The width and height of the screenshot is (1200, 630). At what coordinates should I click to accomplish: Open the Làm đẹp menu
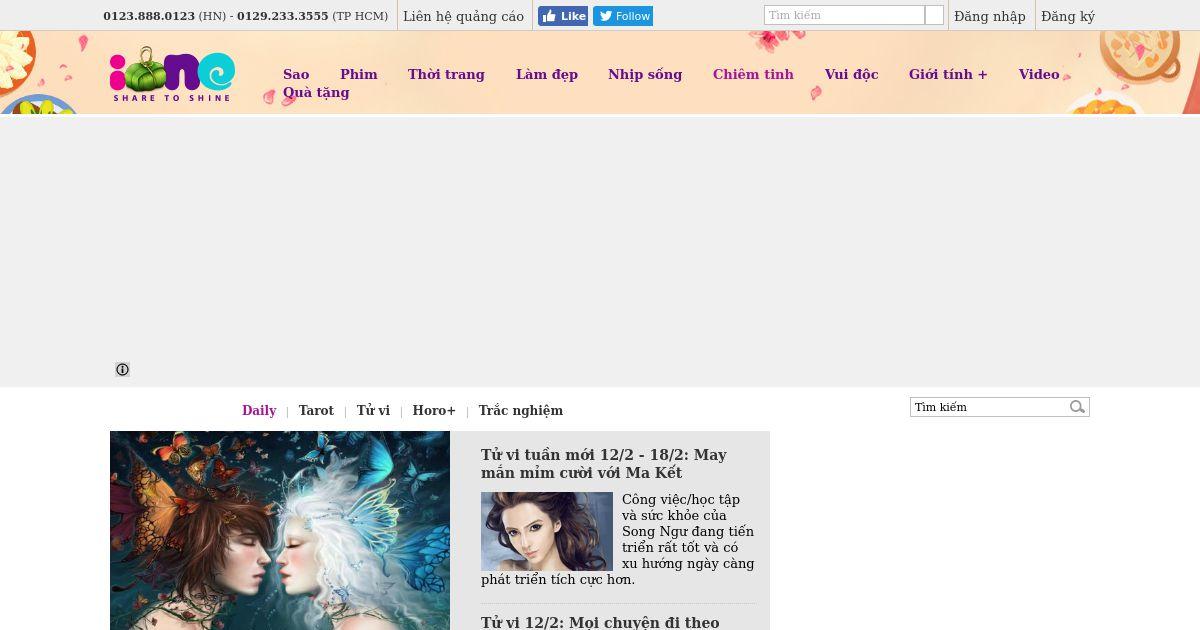[547, 74]
